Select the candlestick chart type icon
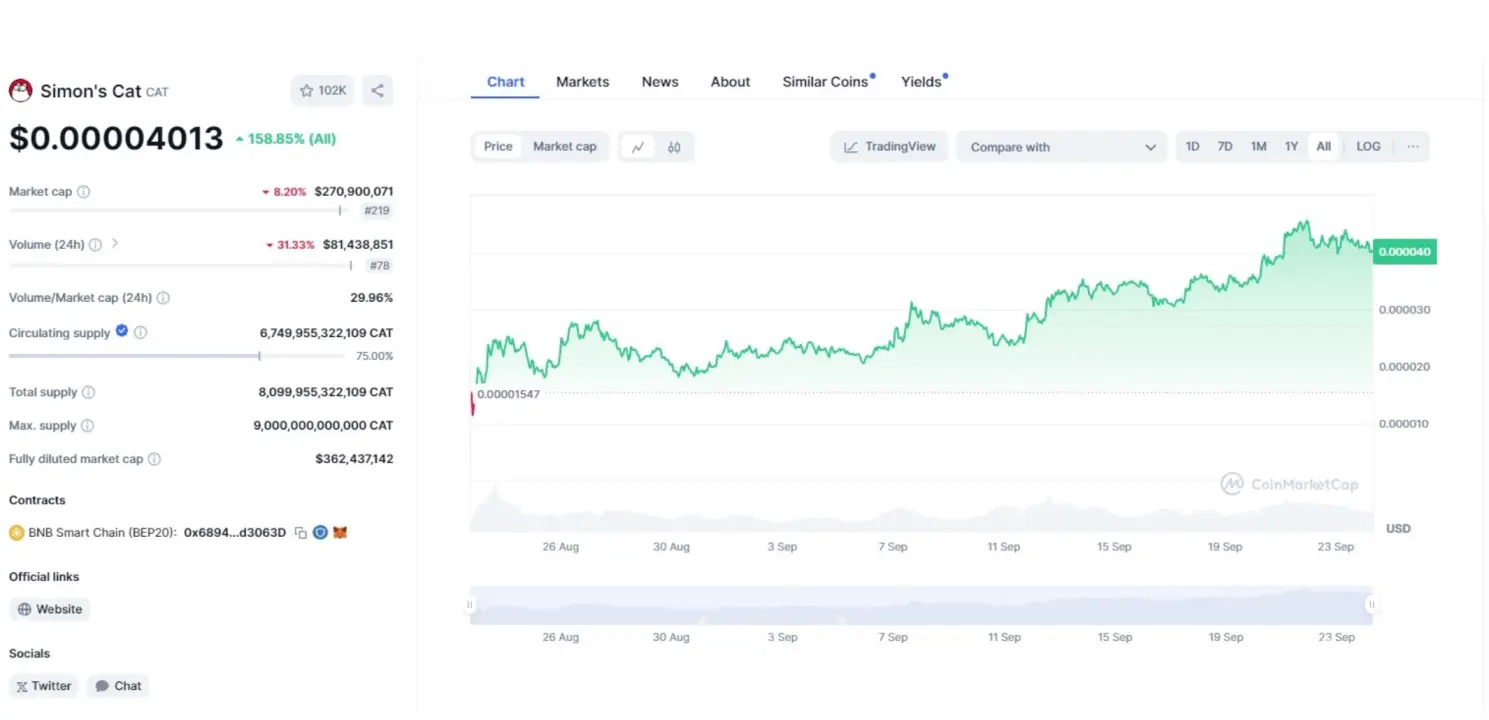This screenshot has width=1489, height=720. [674, 147]
